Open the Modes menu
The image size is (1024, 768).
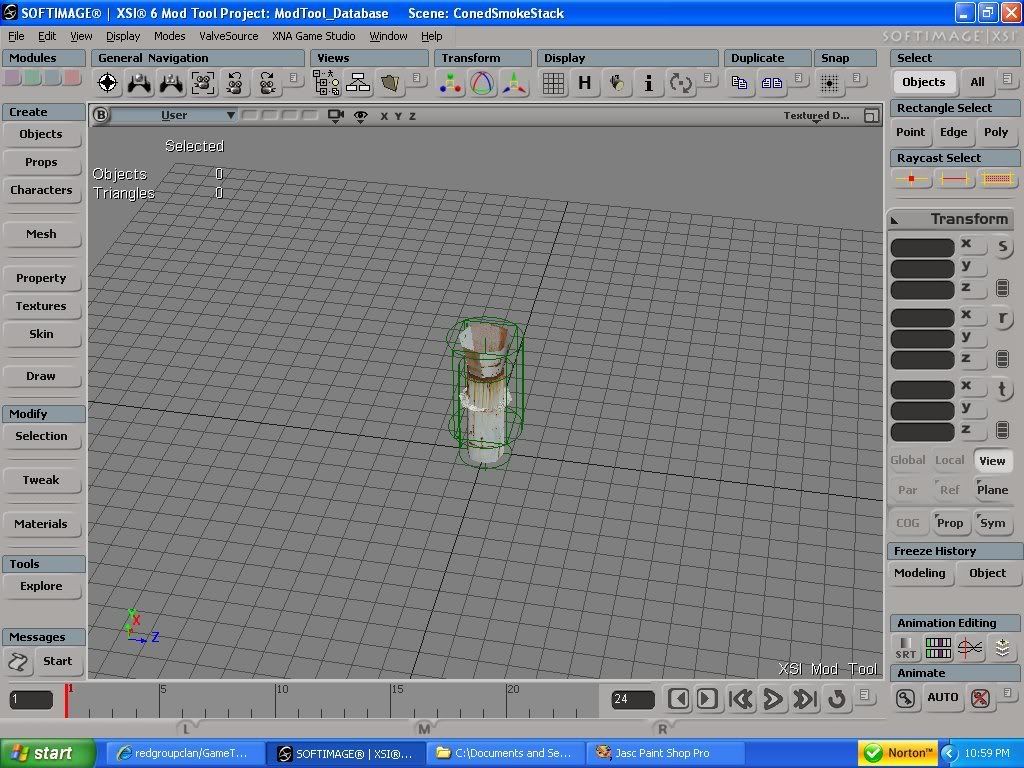pyautogui.click(x=169, y=36)
